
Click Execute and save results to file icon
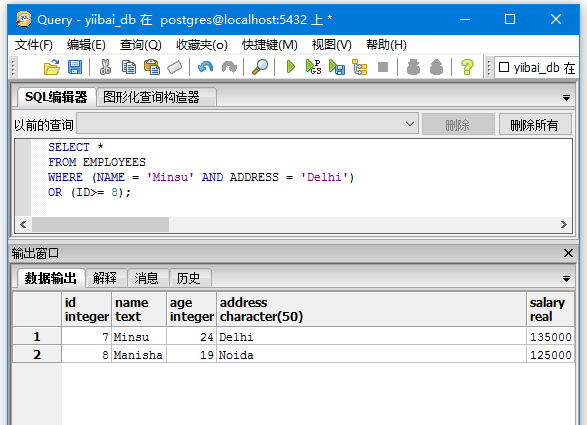click(337, 67)
